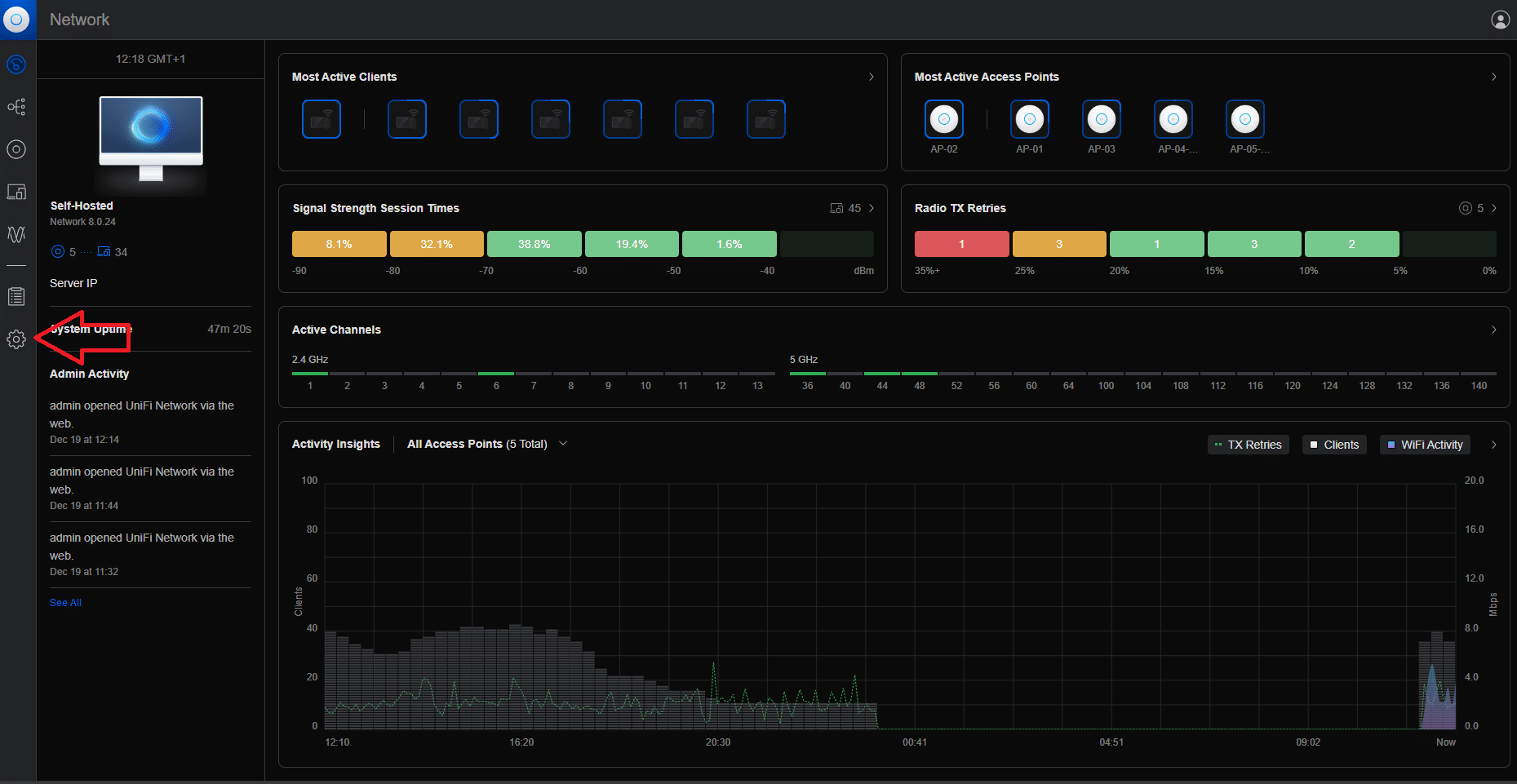
Task: Open the Dec 19 at 11:32 admin activity entry
Action: click(x=150, y=554)
